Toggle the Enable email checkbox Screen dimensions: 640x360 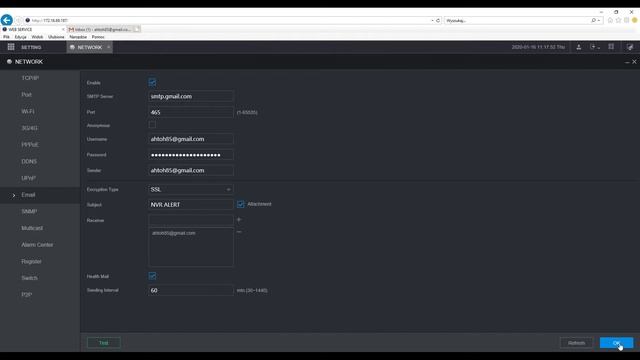[x=152, y=82]
